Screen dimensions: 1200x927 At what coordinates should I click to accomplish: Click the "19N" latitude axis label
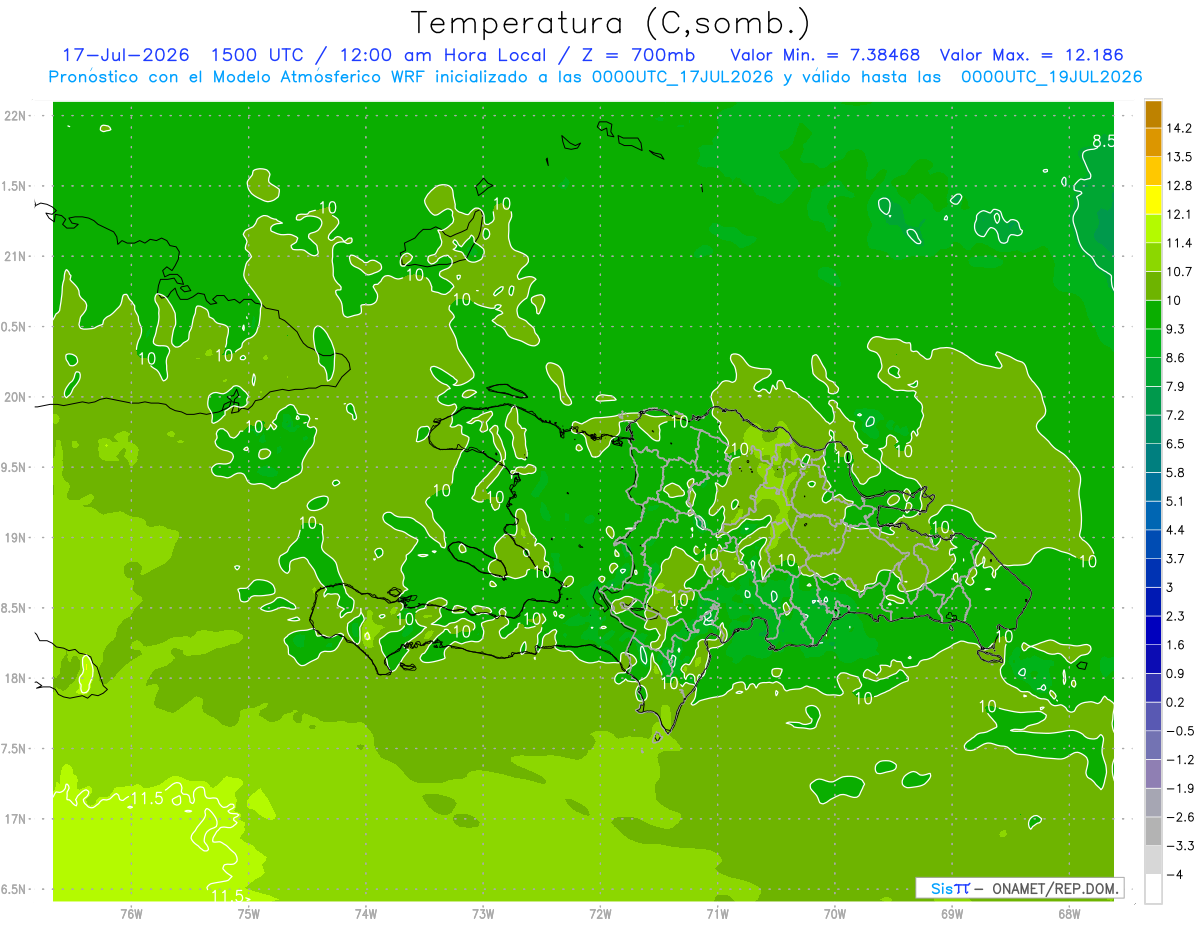[15, 538]
